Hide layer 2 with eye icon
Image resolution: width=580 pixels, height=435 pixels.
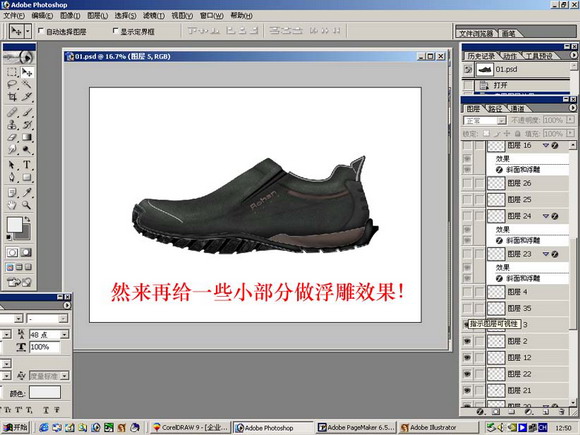pyautogui.click(x=467, y=341)
